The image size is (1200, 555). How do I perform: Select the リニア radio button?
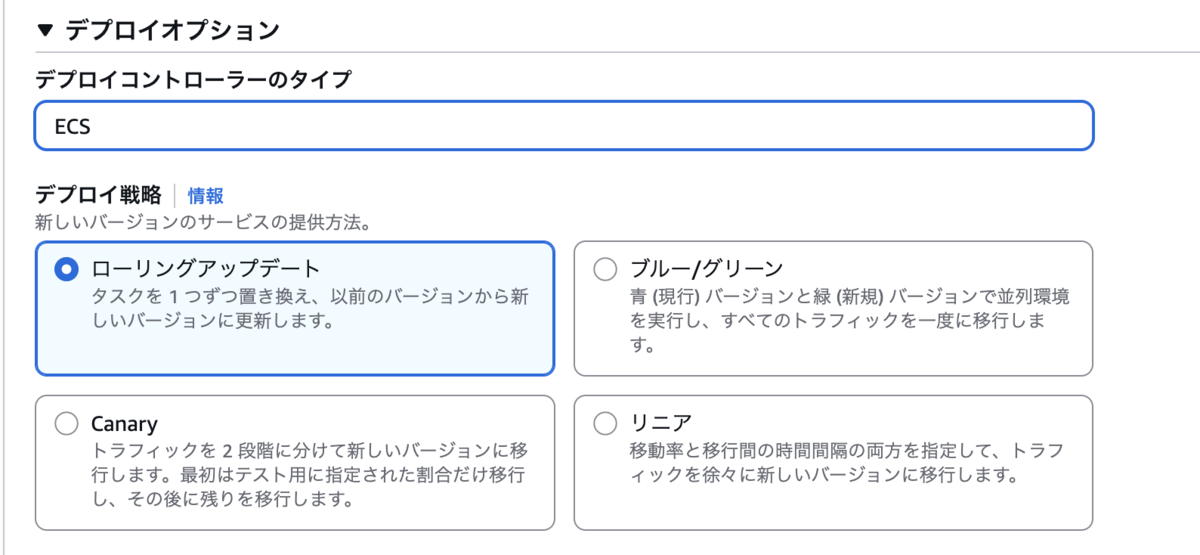pos(605,424)
